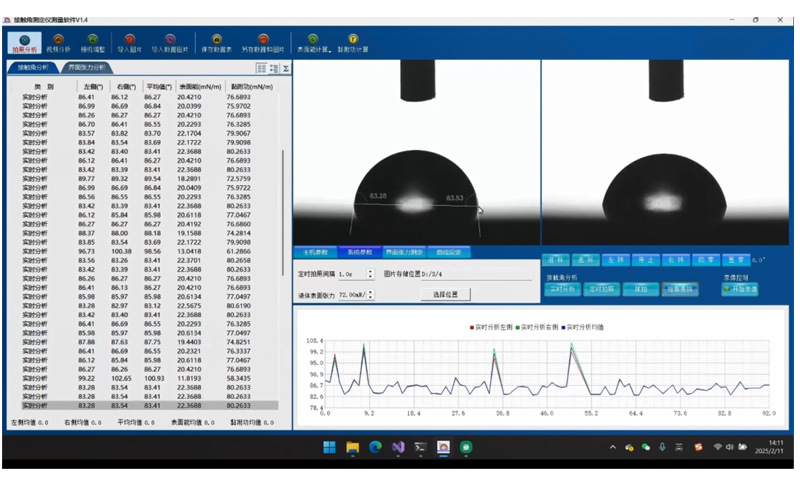This screenshot has width=800, height=484.
Task: Click the 保存数据表 save data icon
Action: (216, 42)
